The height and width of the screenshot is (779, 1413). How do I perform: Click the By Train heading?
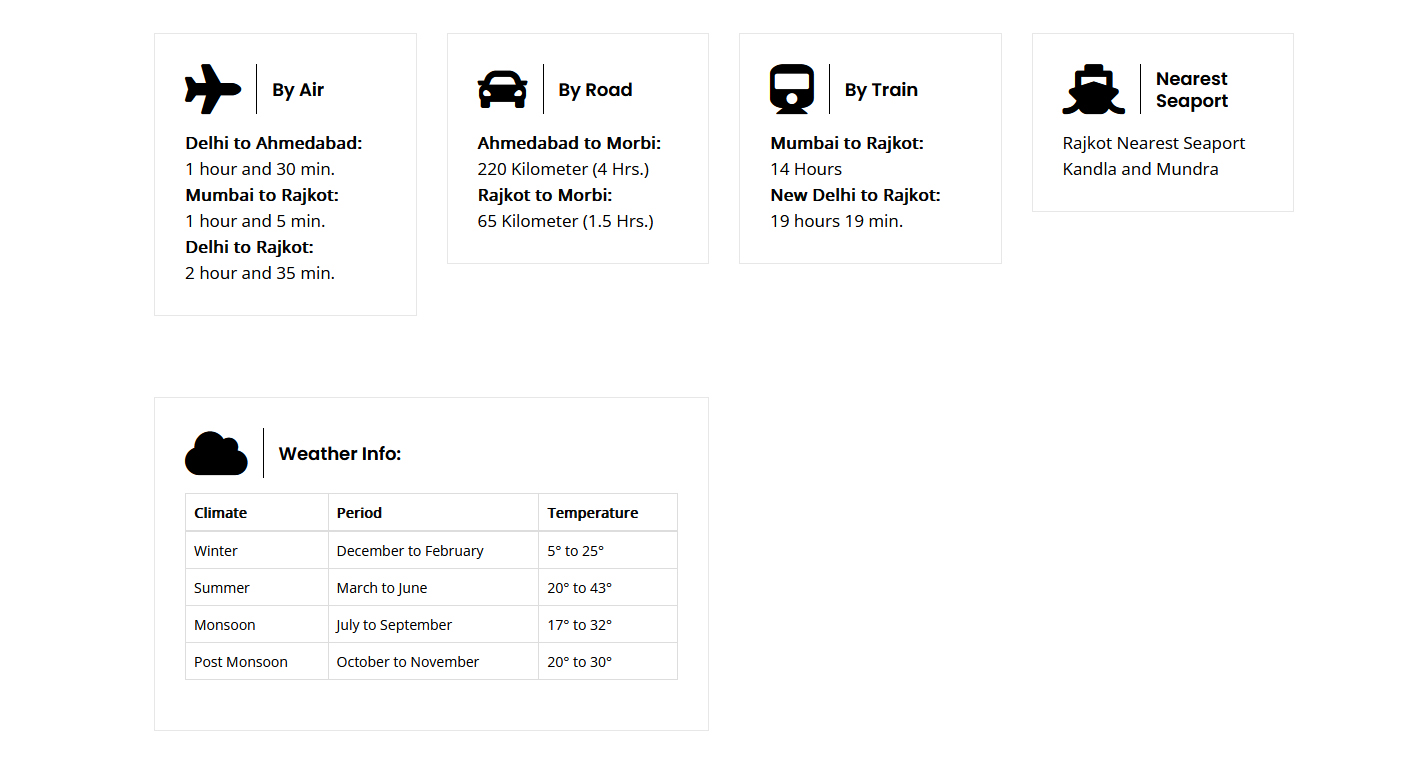[881, 90]
